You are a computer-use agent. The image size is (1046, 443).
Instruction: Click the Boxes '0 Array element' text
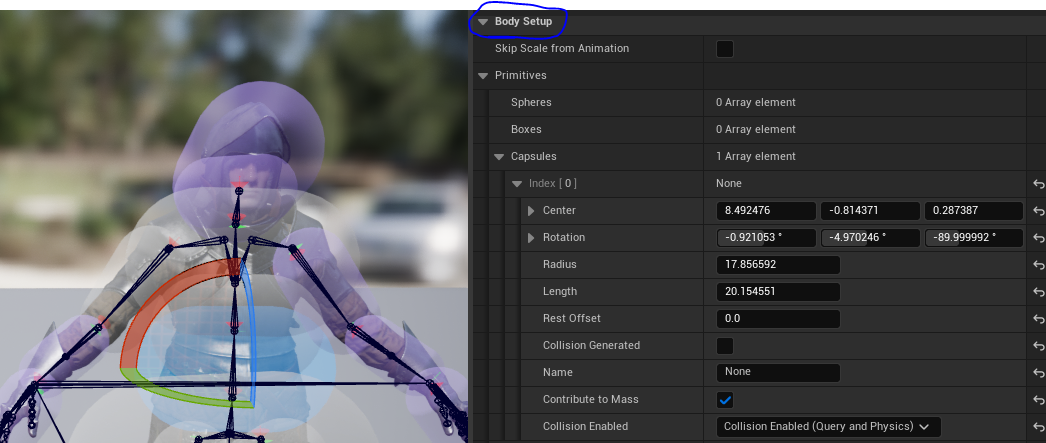(x=756, y=129)
